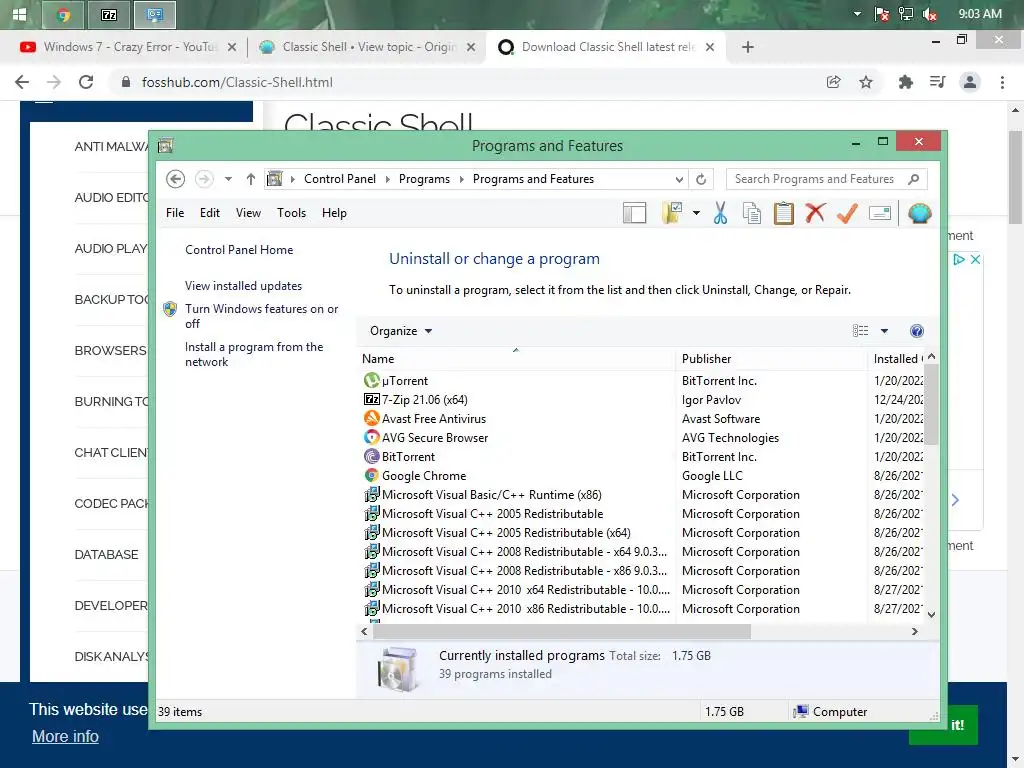Open the recent locations dropdown arrow
Image resolution: width=1024 pixels, height=768 pixels.
pyautogui.click(x=228, y=179)
